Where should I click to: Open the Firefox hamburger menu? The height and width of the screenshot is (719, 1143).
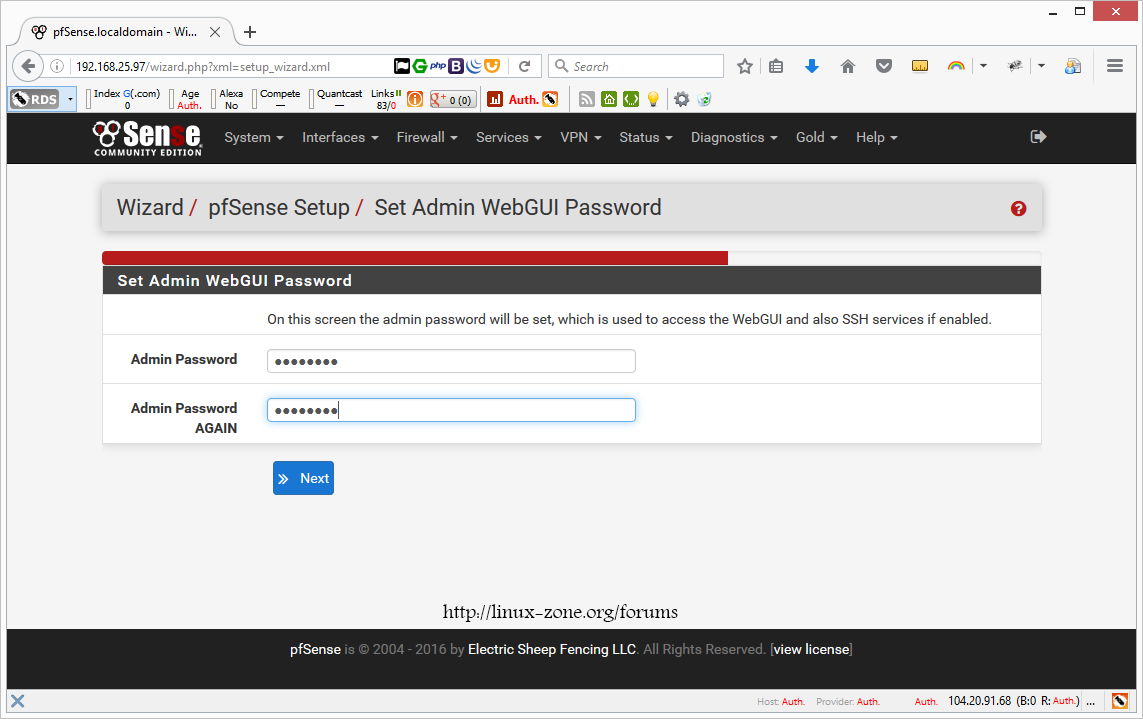1115,66
